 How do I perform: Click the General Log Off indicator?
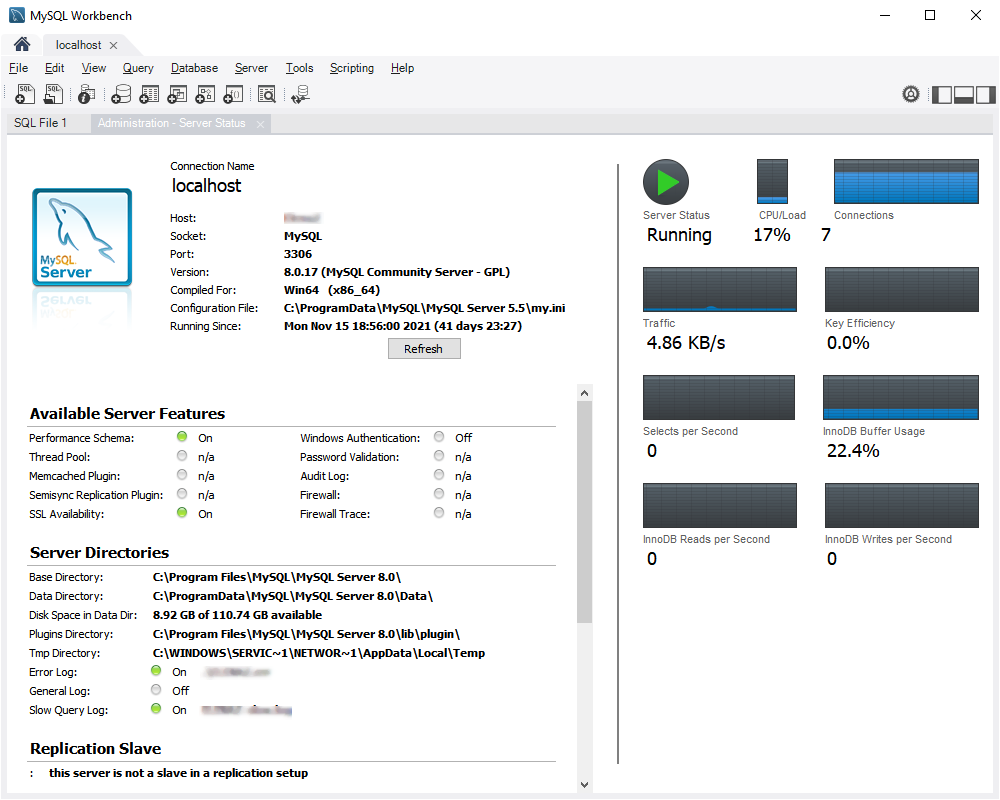pyautogui.click(x=156, y=690)
